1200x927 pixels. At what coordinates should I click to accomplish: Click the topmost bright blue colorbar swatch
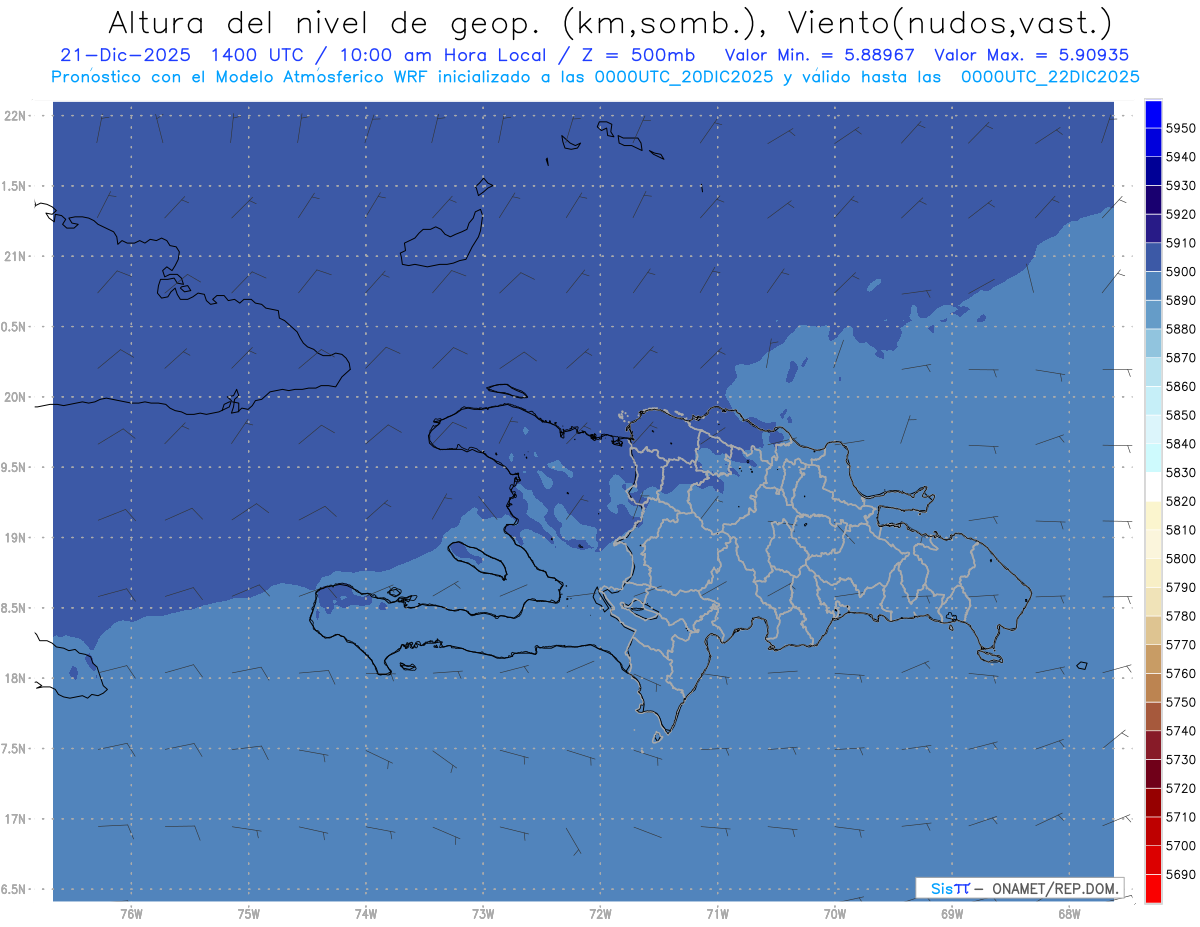(x=1153, y=114)
